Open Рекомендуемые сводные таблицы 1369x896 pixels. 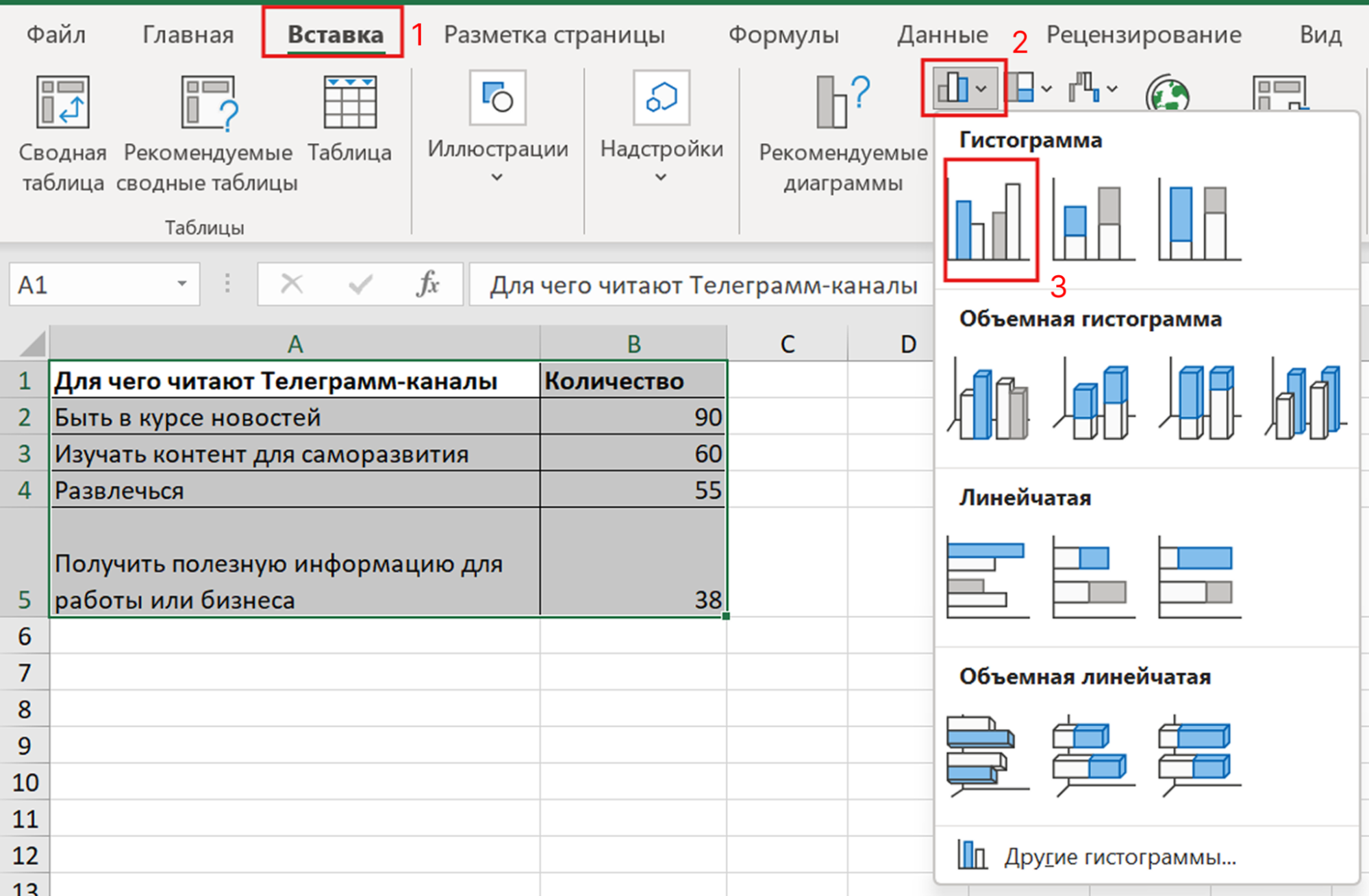208,103
